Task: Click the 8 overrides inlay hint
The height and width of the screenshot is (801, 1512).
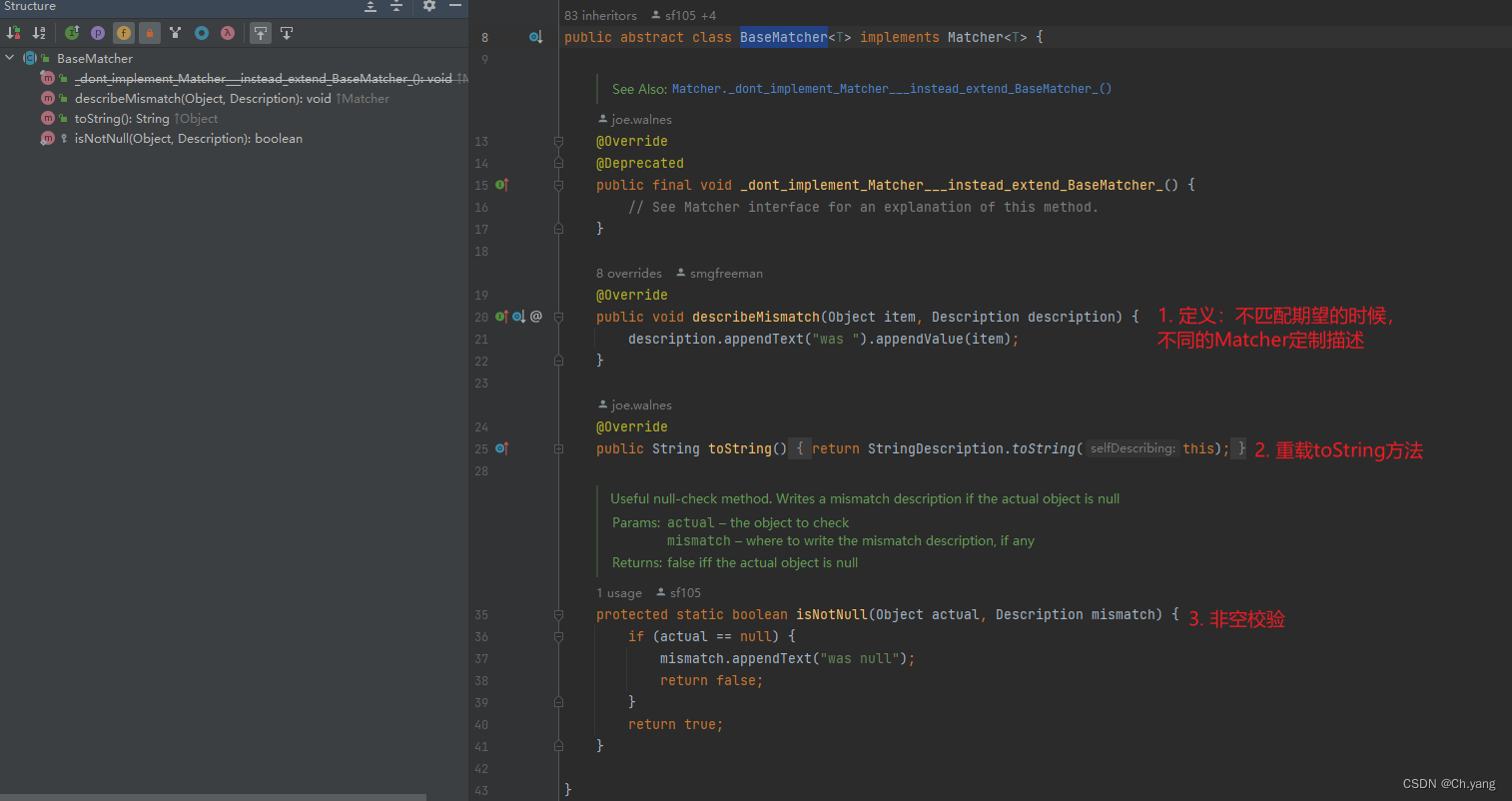Action: (x=629, y=273)
